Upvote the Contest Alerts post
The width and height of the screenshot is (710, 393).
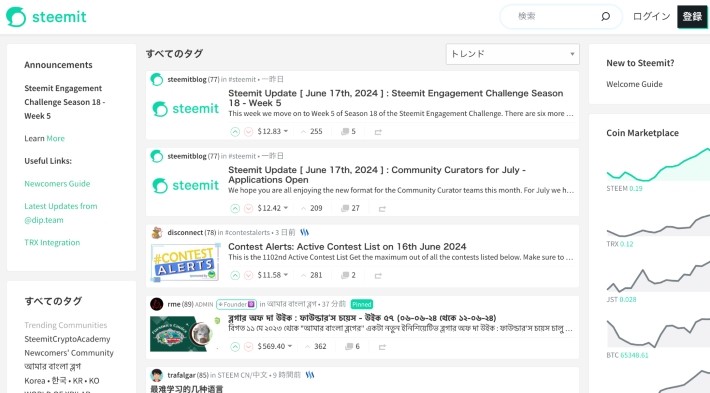[235, 275]
